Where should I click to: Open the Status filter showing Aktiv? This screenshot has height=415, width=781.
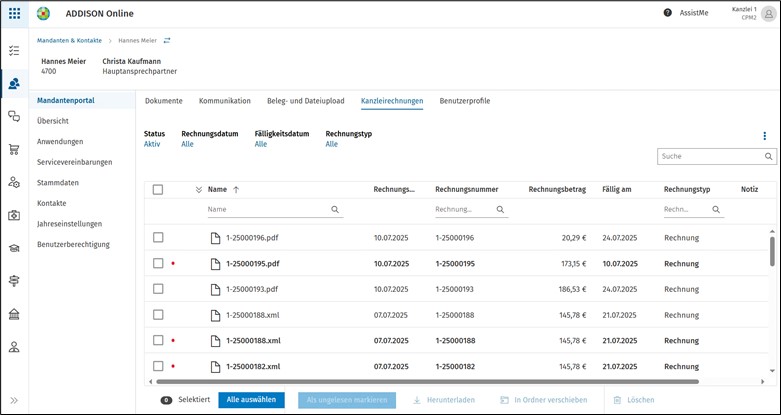[x=152, y=144]
